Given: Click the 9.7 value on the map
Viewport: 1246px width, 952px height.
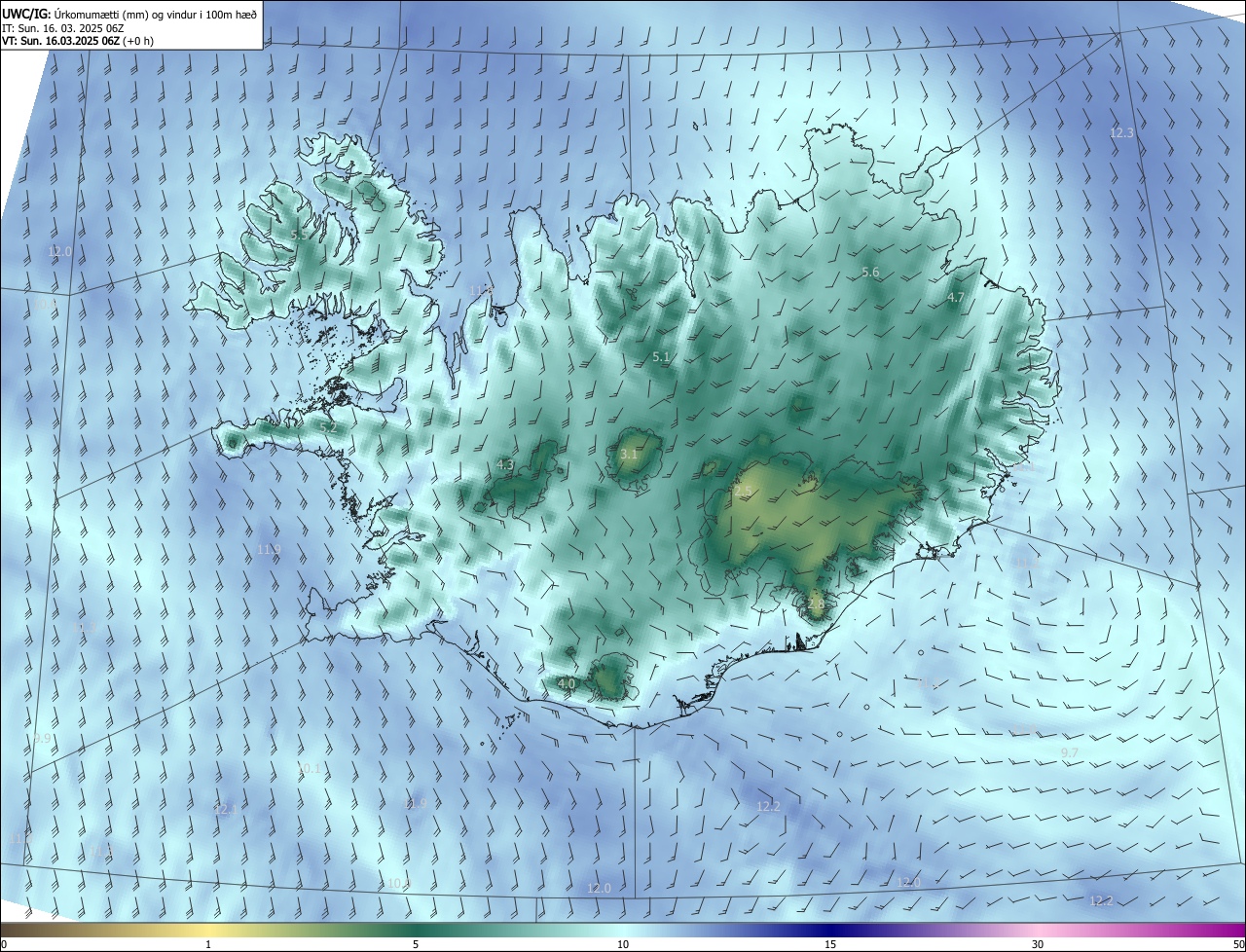Looking at the screenshot, I should click(x=1070, y=753).
